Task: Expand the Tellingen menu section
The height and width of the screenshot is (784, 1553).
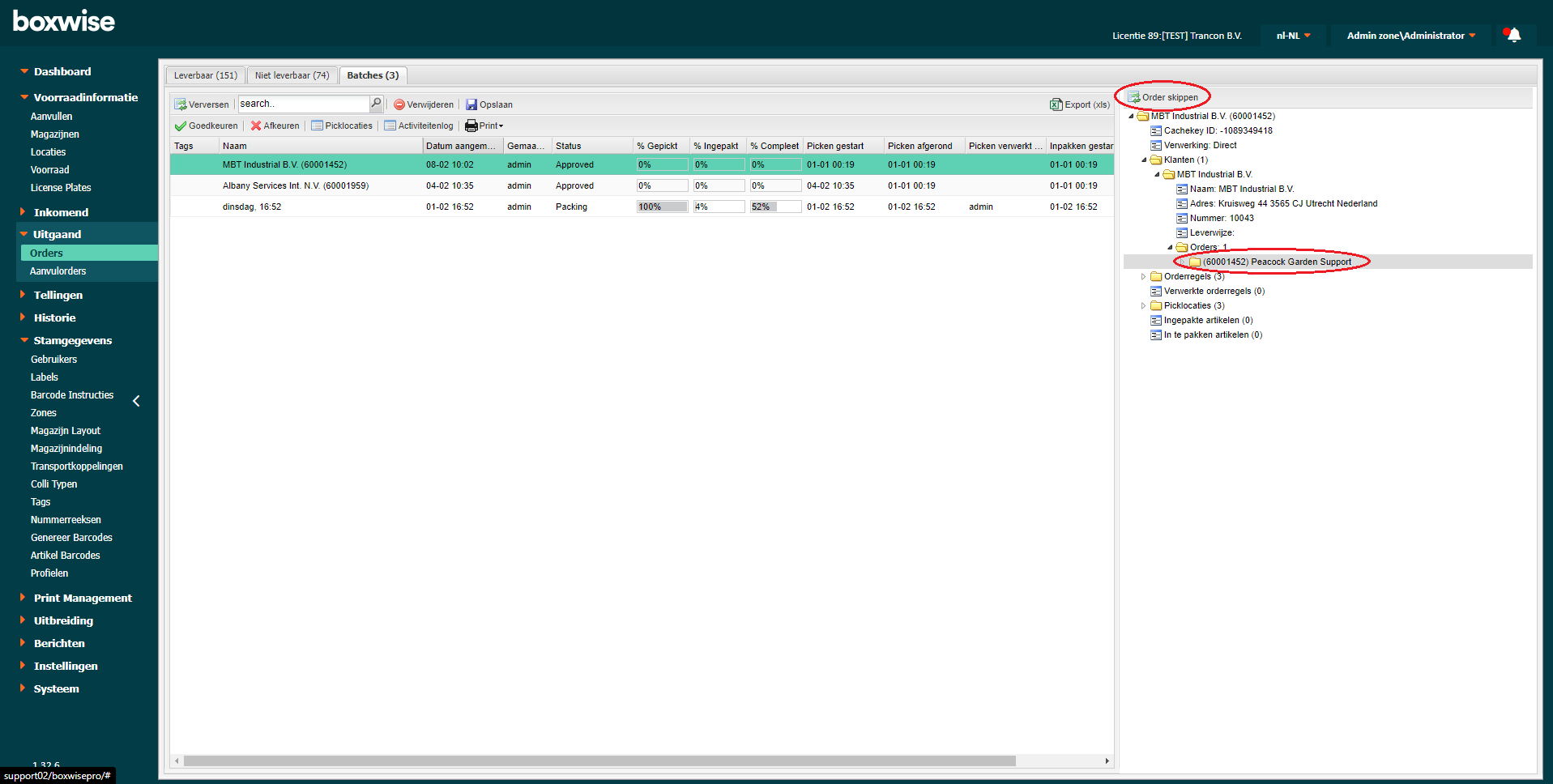Action: pyautogui.click(x=23, y=295)
